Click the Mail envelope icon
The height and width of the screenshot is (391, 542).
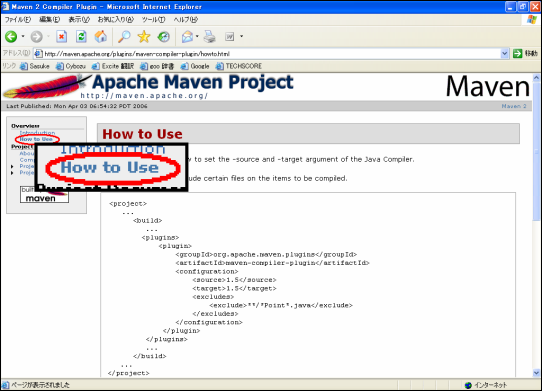coord(187,36)
